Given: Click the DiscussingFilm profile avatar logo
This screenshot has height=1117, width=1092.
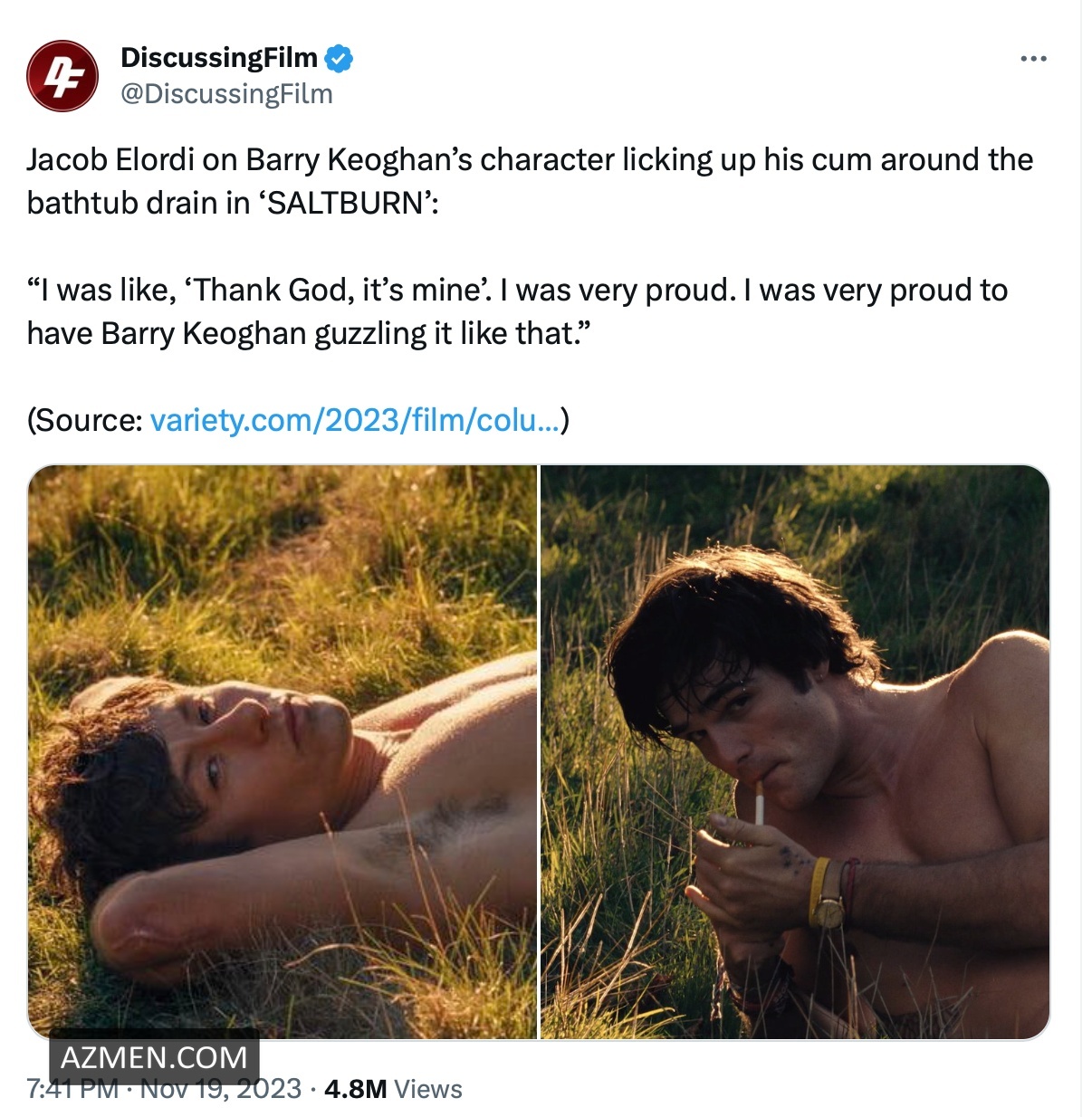Looking at the screenshot, I should (62, 76).
